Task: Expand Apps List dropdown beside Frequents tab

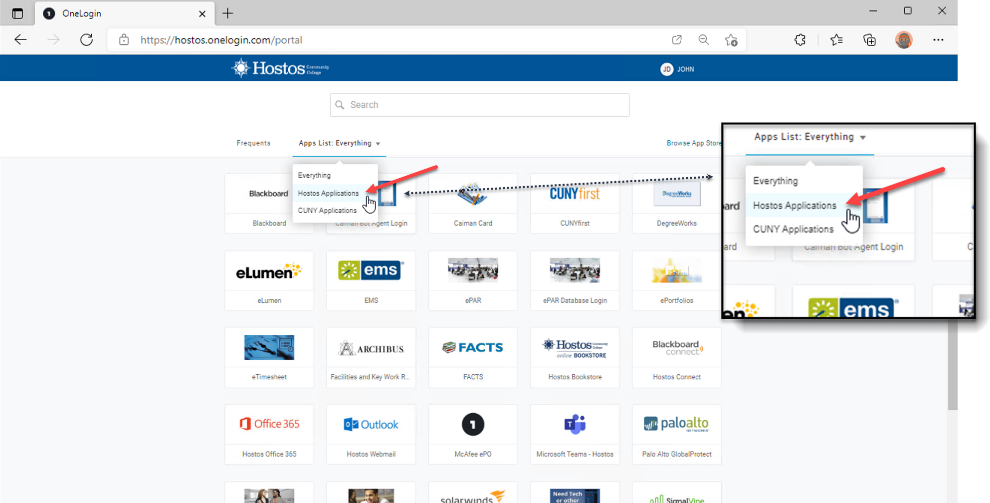Action: tap(339, 143)
